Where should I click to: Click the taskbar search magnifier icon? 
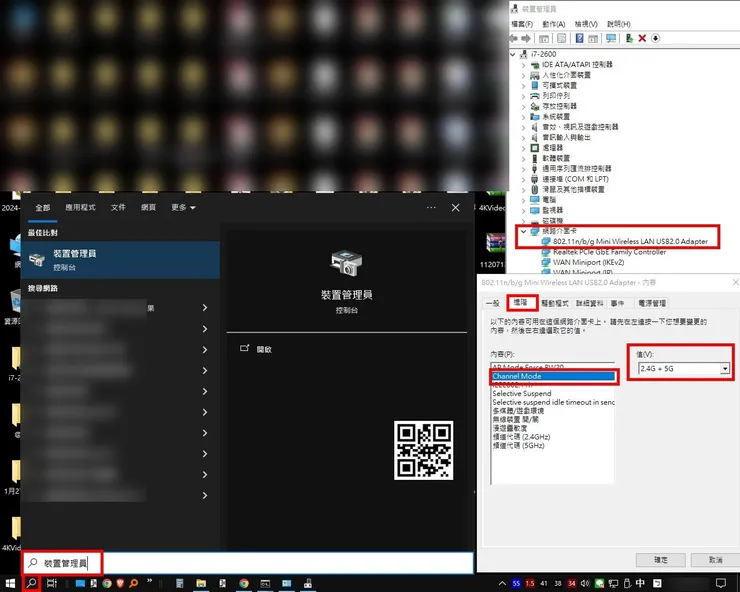pos(32,584)
